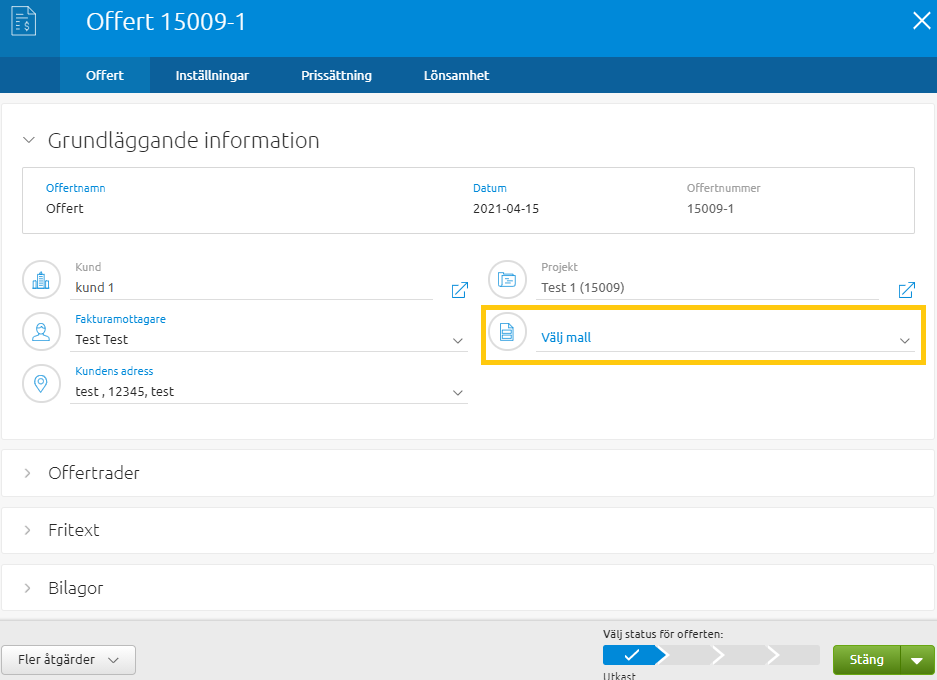This screenshot has width=937, height=680.
Task: Open project Test 1 via external link icon
Action: [x=906, y=290]
